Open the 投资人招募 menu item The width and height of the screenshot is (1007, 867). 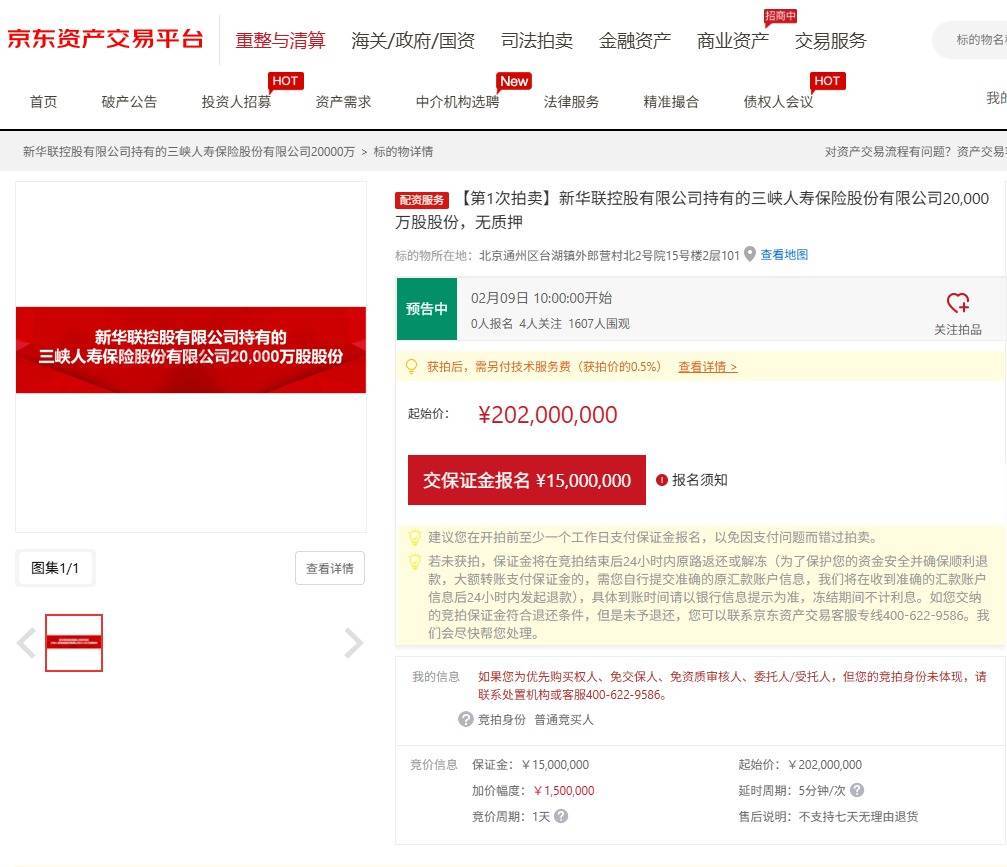[236, 102]
